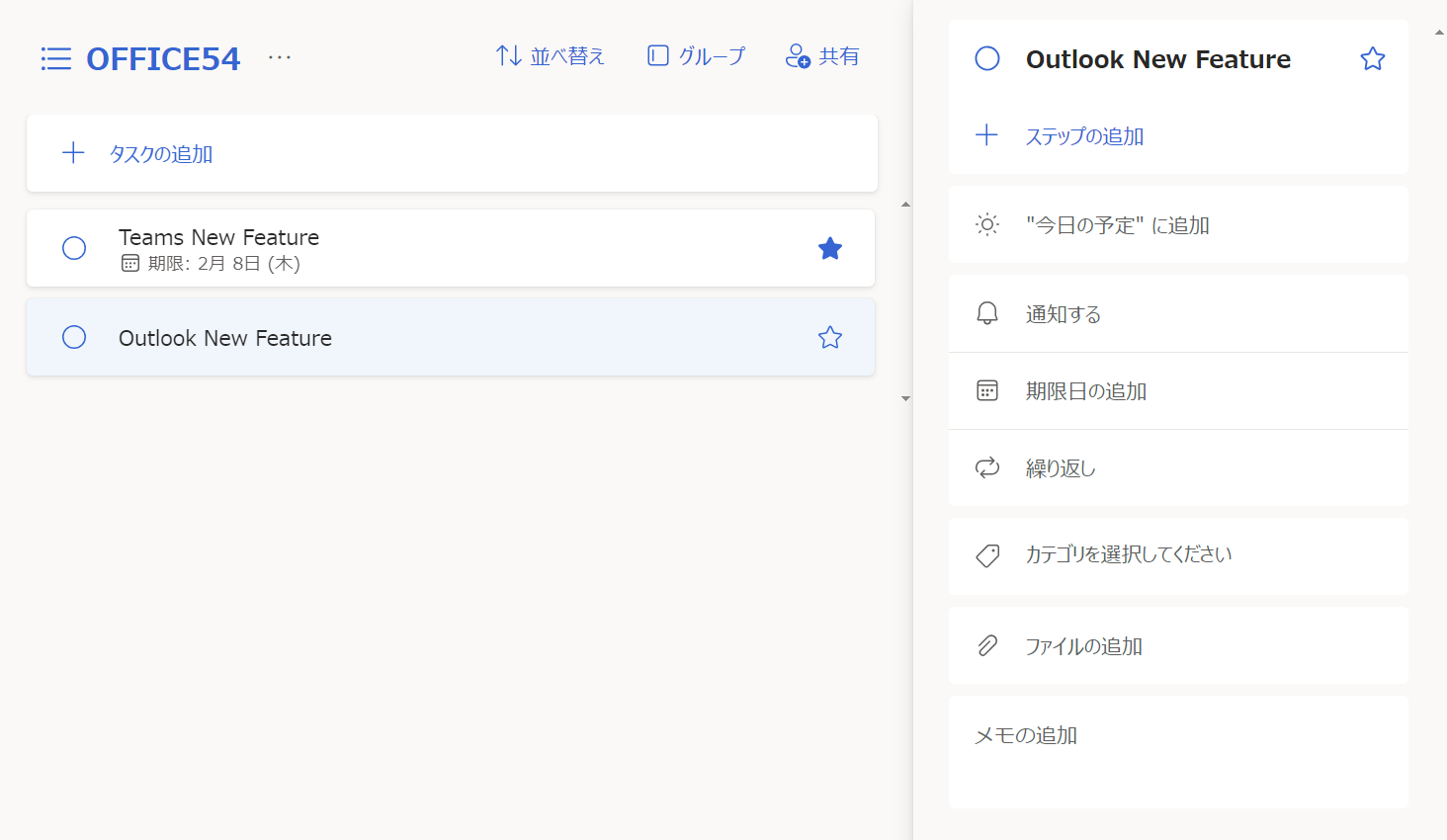Click 繰り返し to set recurrence
The image size is (1447, 840).
click(x=1178, y=467)
